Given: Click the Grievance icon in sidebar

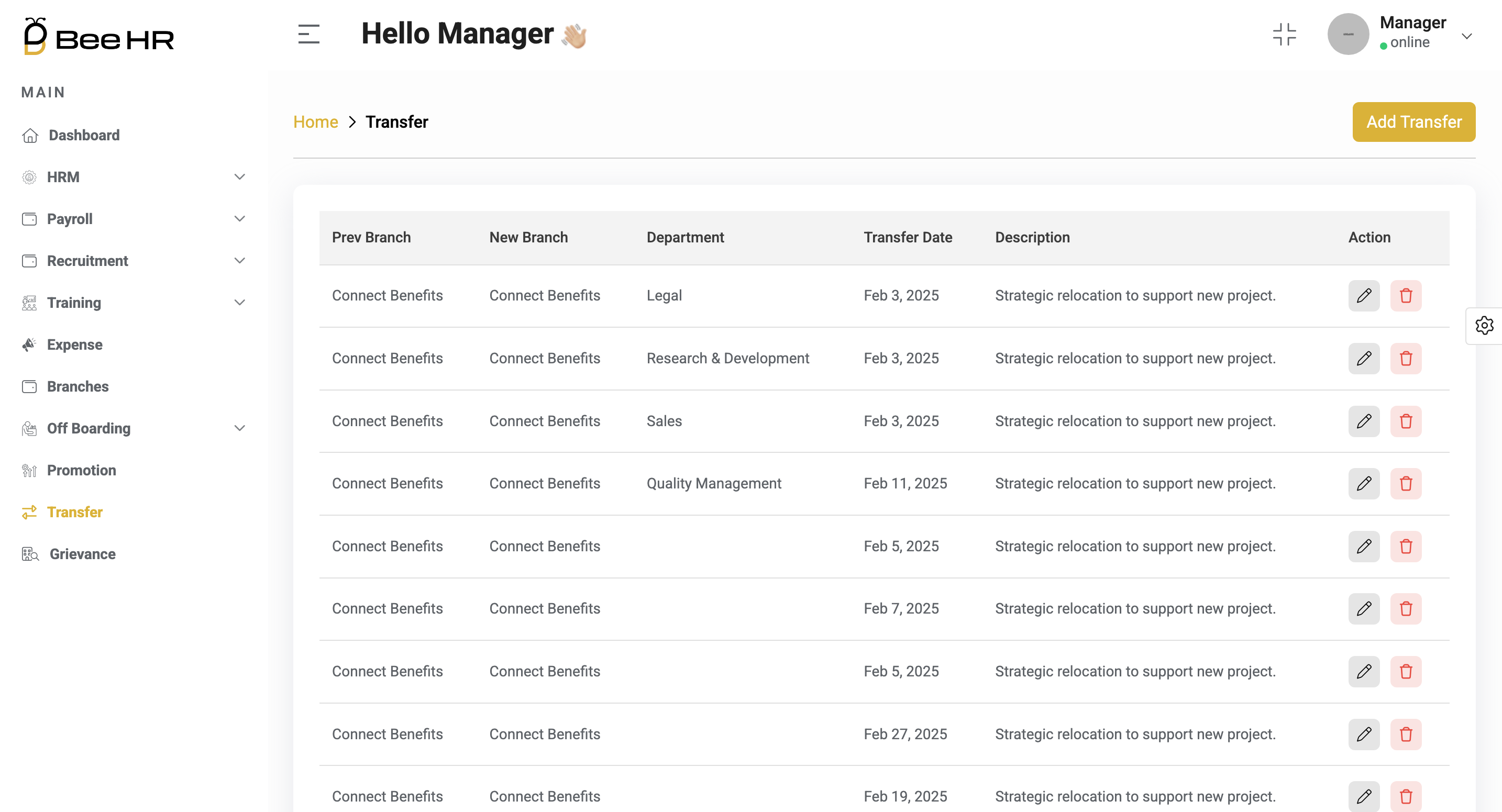Looking at the screenshot, I should tap(29, 554).
